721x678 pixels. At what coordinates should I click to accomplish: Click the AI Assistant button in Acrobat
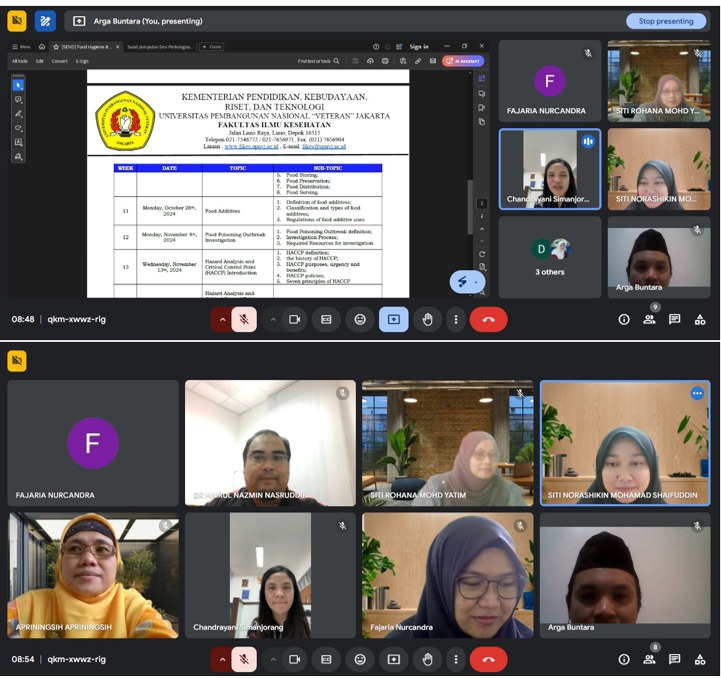point(463,61)
